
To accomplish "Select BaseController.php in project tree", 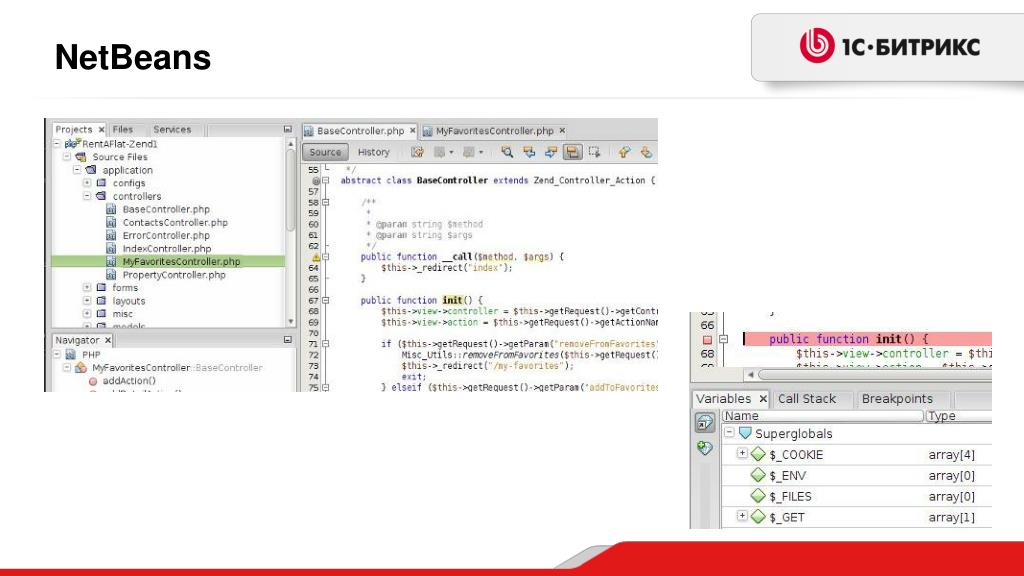I will (166, 209).
